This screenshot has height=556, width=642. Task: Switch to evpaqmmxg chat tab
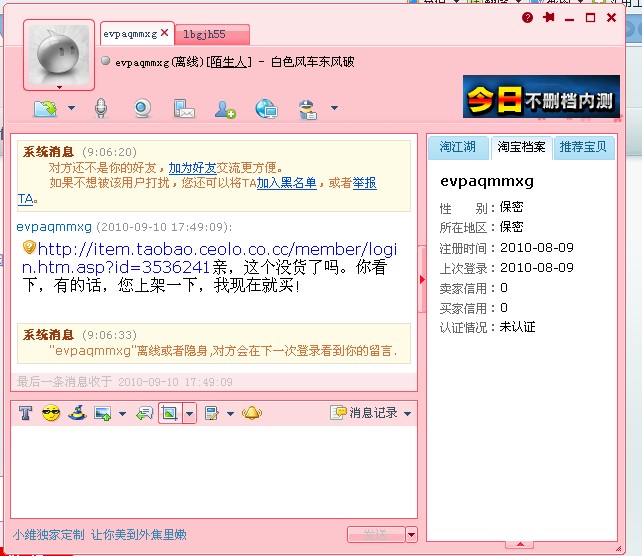[130, 34]
